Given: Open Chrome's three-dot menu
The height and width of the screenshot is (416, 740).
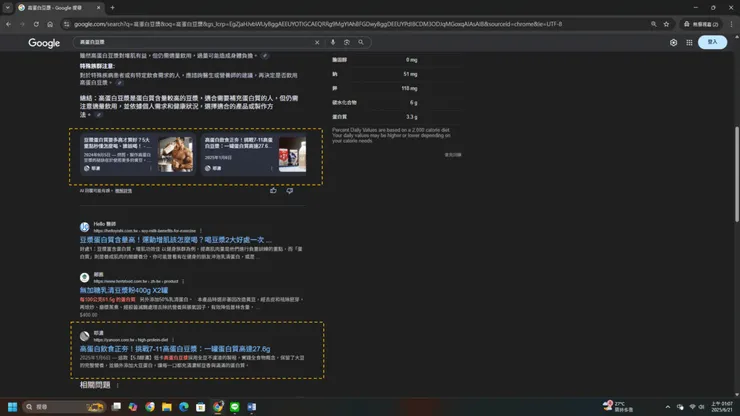Looking at the screenshot, I should (x=732, y=24).
